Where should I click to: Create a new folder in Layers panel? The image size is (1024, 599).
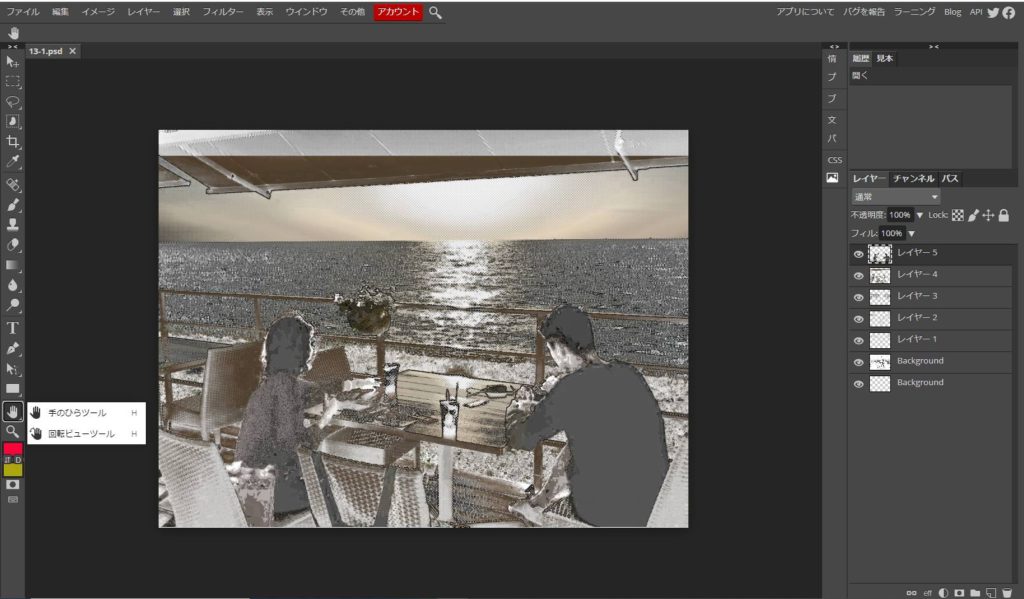click(x=975, y=592)
